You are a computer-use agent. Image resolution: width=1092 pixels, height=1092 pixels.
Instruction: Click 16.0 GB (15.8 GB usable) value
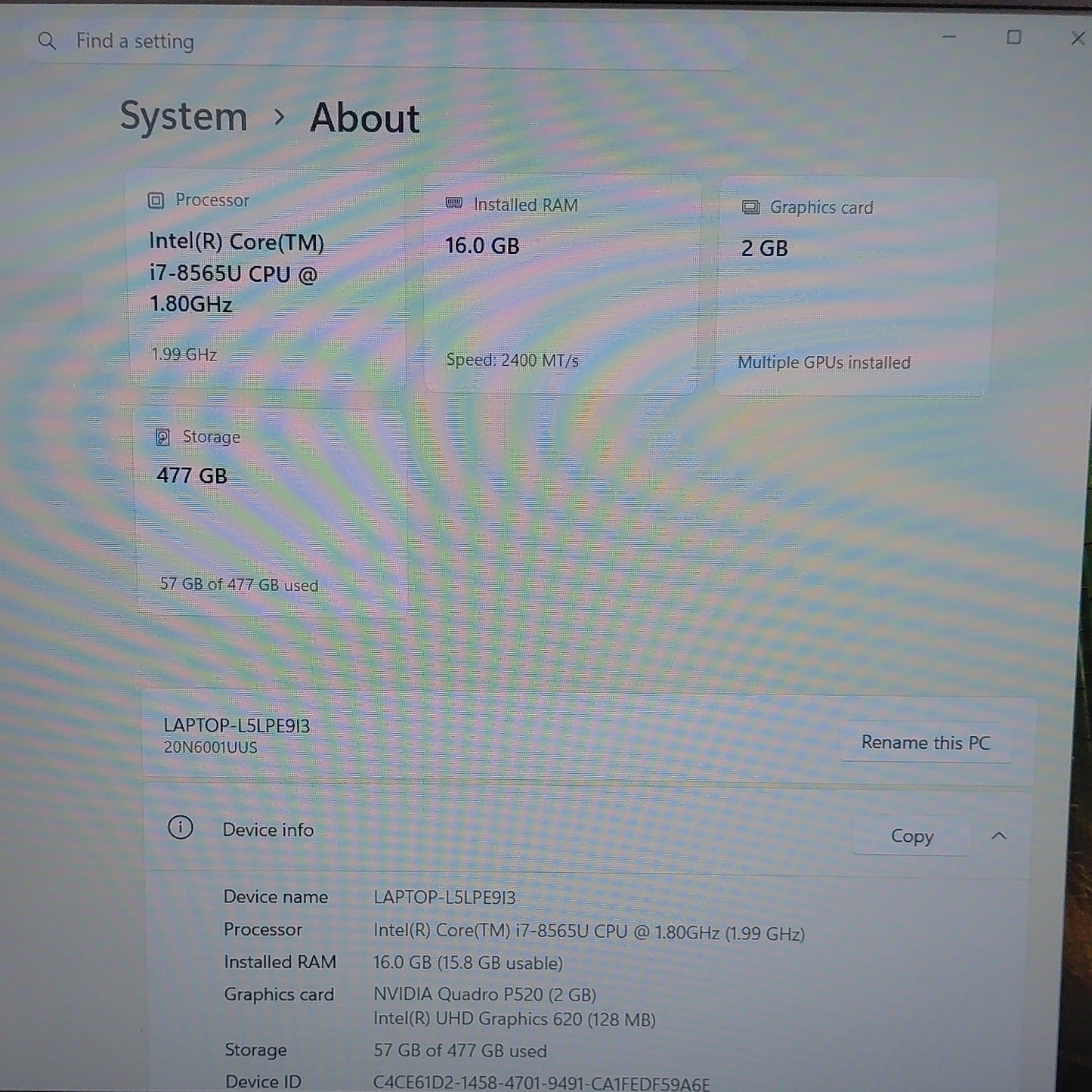coord(468,963)
